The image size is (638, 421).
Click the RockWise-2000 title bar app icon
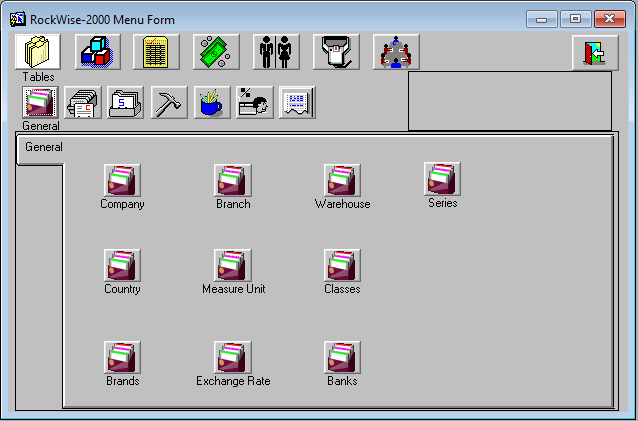[18, 20]
